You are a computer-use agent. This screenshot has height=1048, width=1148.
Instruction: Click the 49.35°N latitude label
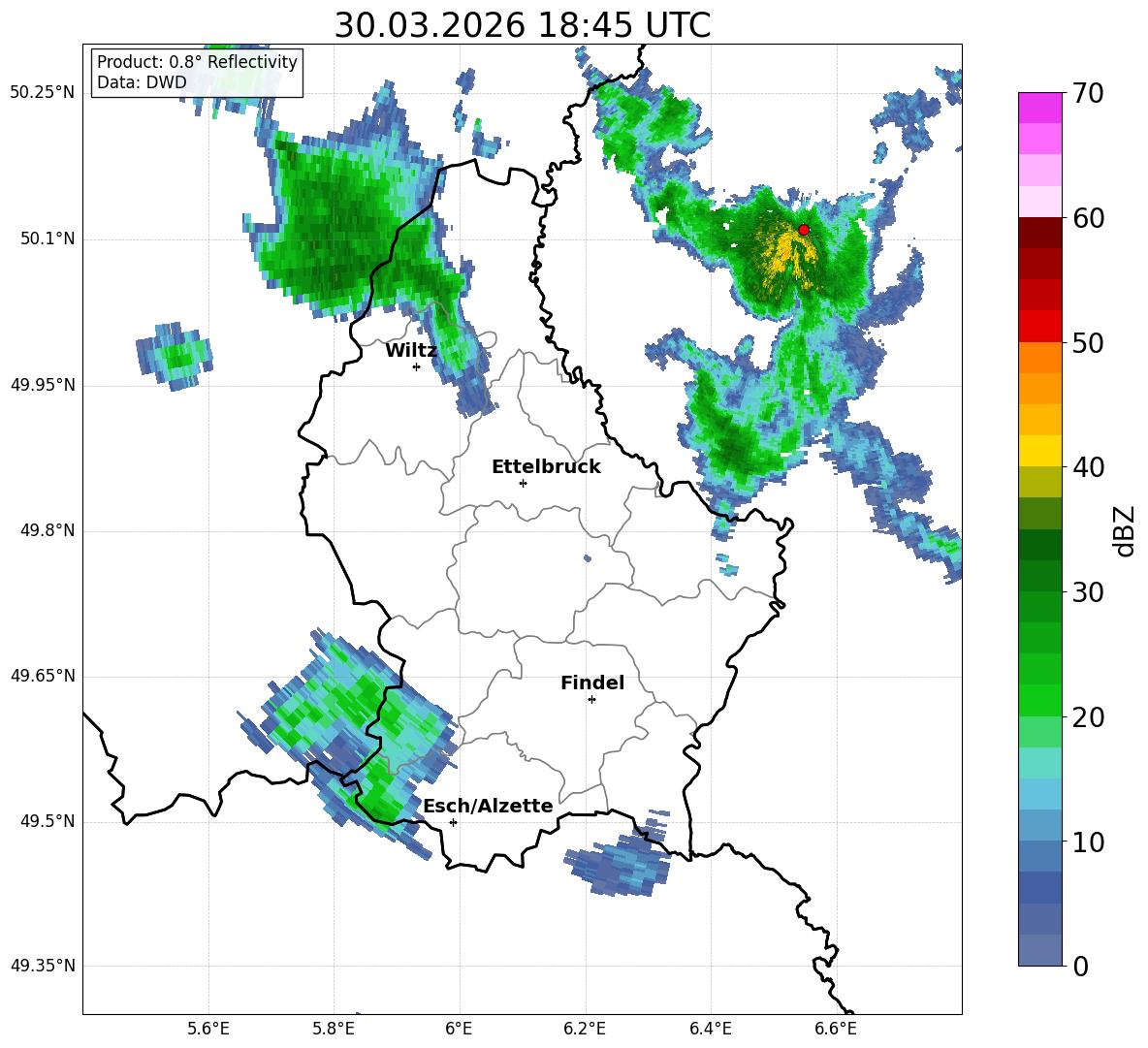pos(43,966)
